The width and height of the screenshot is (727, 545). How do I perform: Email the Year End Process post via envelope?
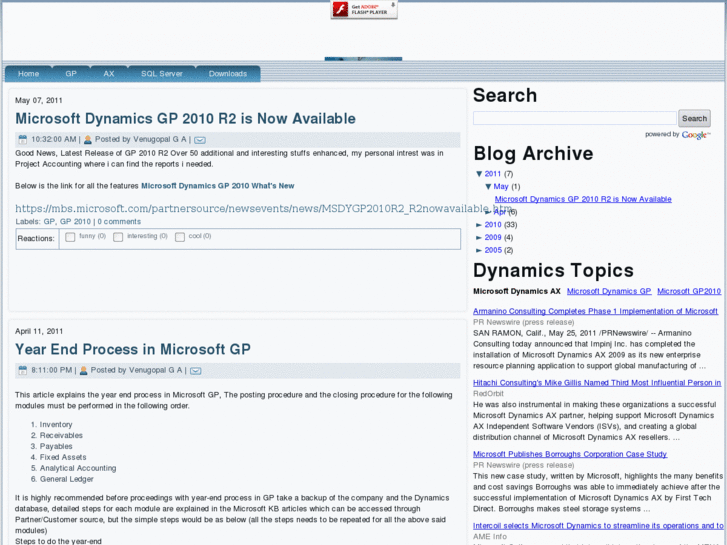click(x=196, y=371)
